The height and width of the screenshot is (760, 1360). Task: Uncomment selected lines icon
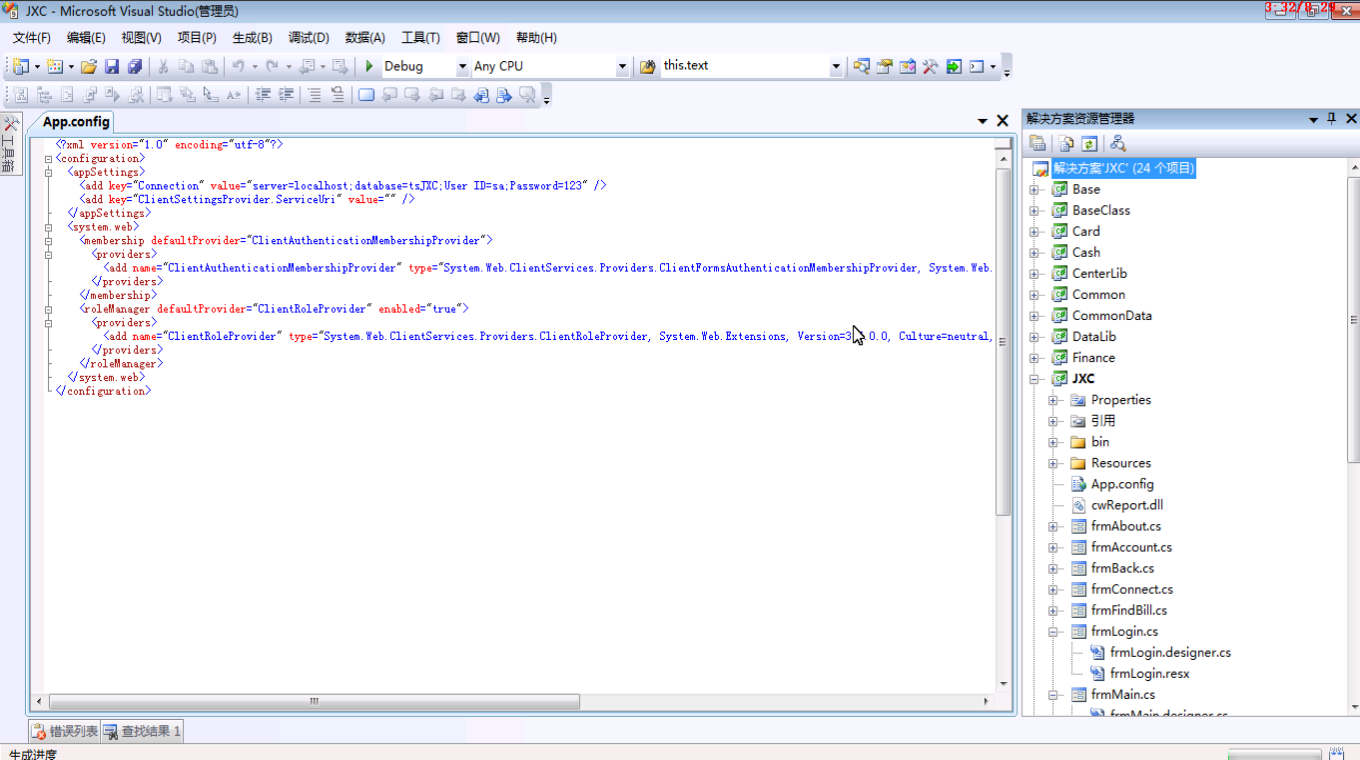click(x=337, y=95)
